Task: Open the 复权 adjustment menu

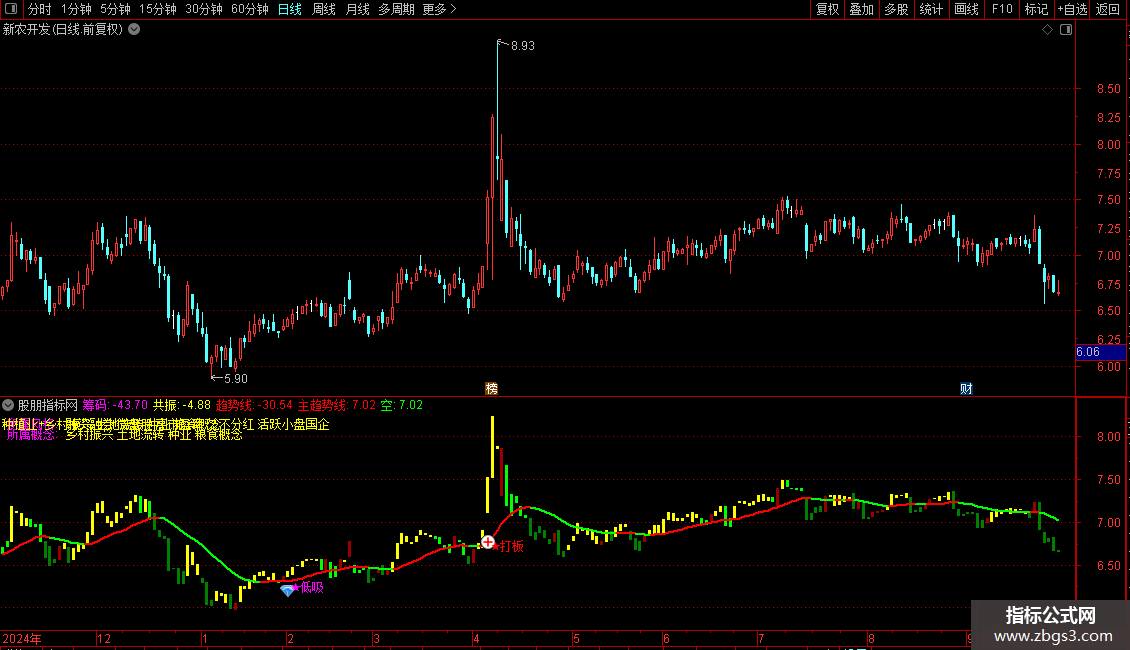Action: coord(827,9)
